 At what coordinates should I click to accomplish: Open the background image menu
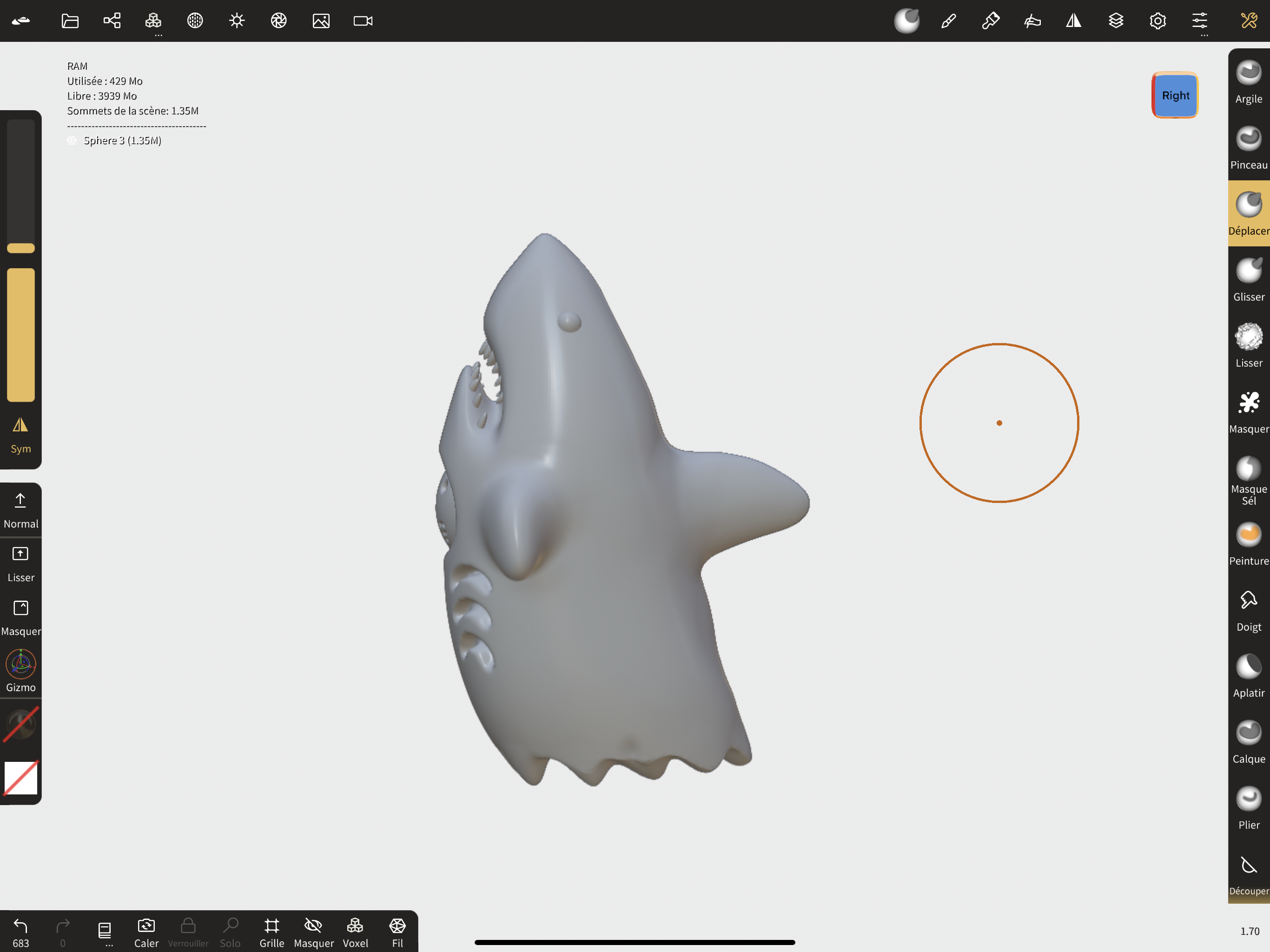[x=321, y=20]
